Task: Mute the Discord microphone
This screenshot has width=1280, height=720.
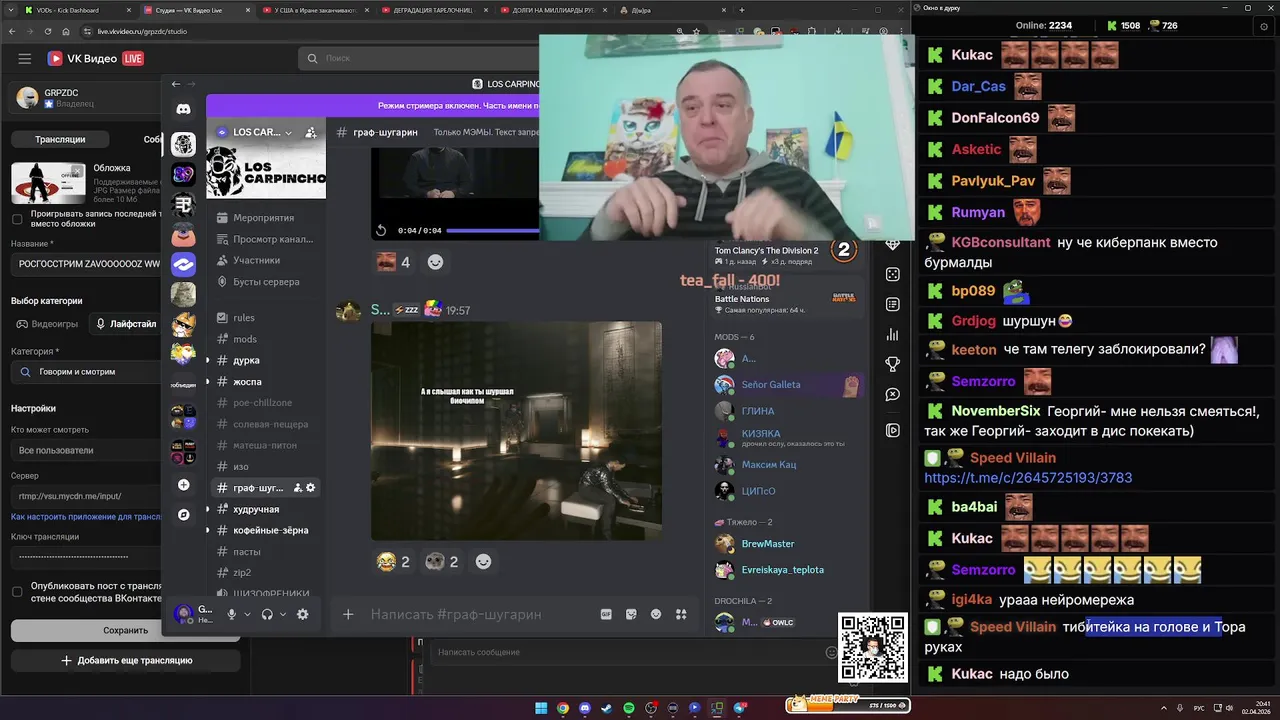Action: click(232, 614)
